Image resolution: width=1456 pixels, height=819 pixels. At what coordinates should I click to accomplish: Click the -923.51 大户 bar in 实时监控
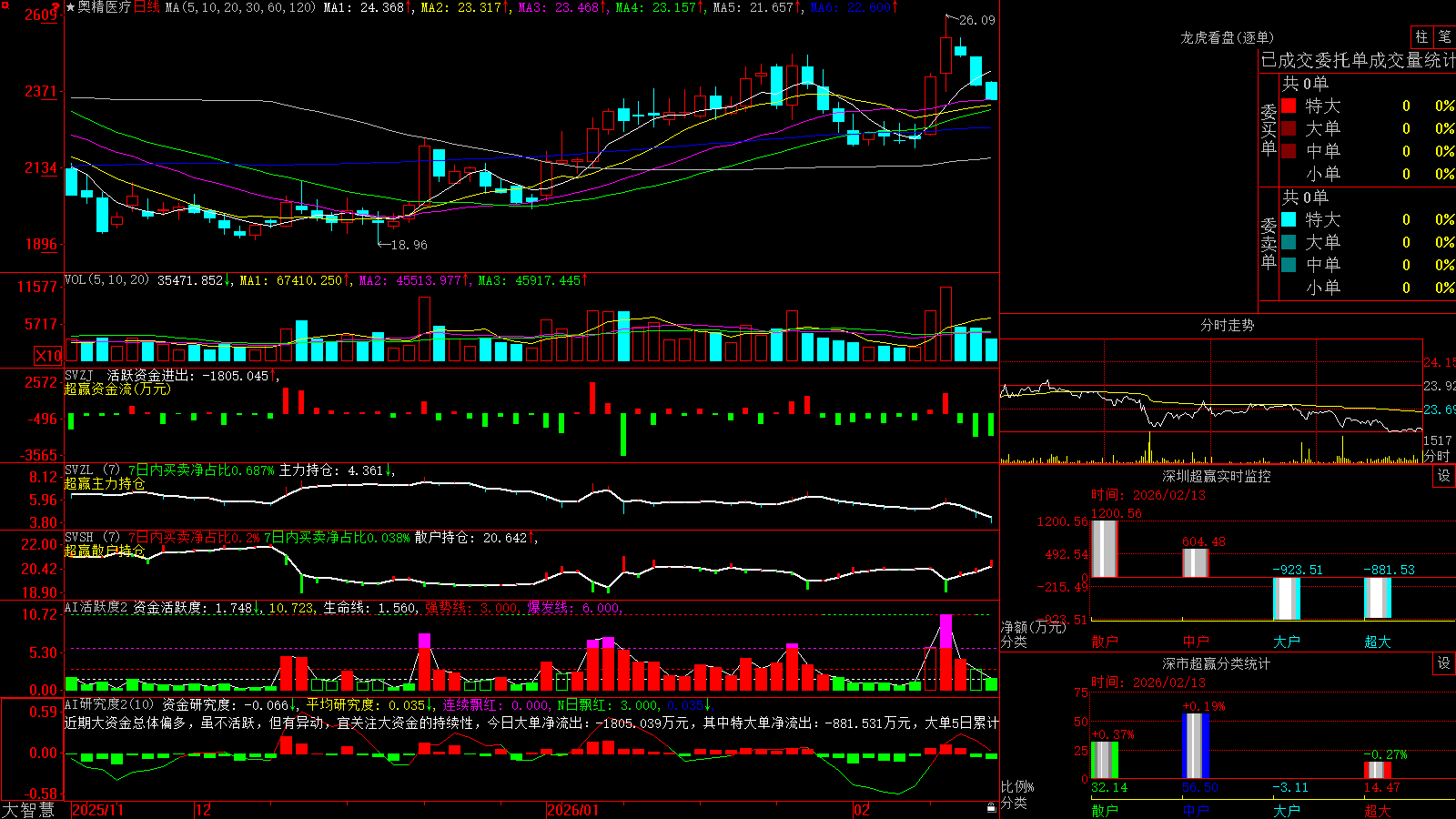pos(1287,599)
